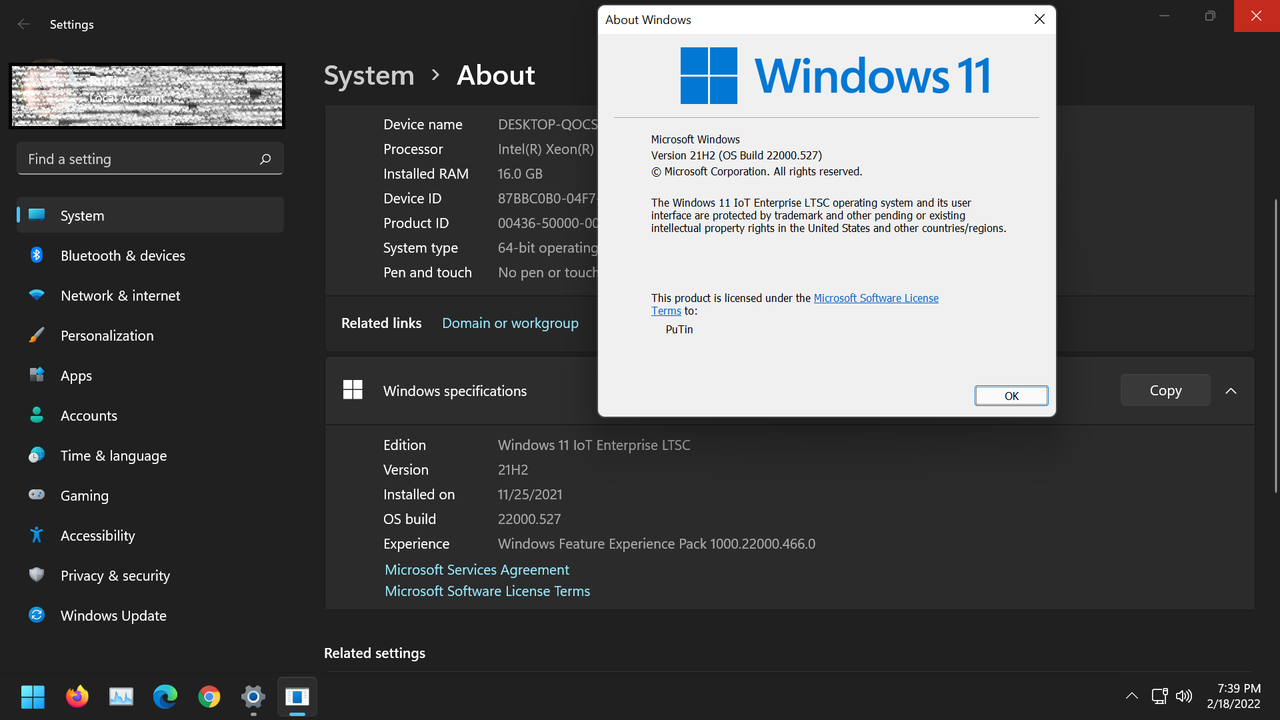Click the Settings page vertical scrollbar
The height and width of the screenshot is (720, 1280).
tap(1275, 345)
